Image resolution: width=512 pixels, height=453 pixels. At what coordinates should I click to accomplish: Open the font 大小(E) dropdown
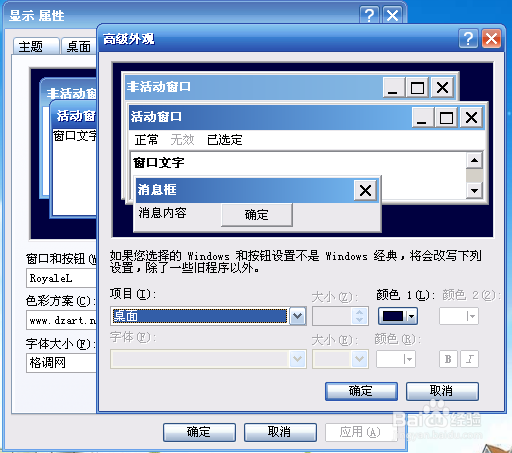340,359
